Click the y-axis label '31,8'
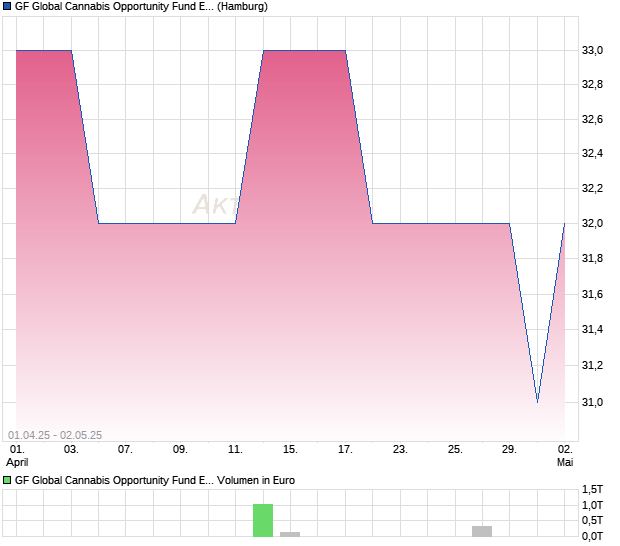620x546 pixels. (x=592, y=258)
